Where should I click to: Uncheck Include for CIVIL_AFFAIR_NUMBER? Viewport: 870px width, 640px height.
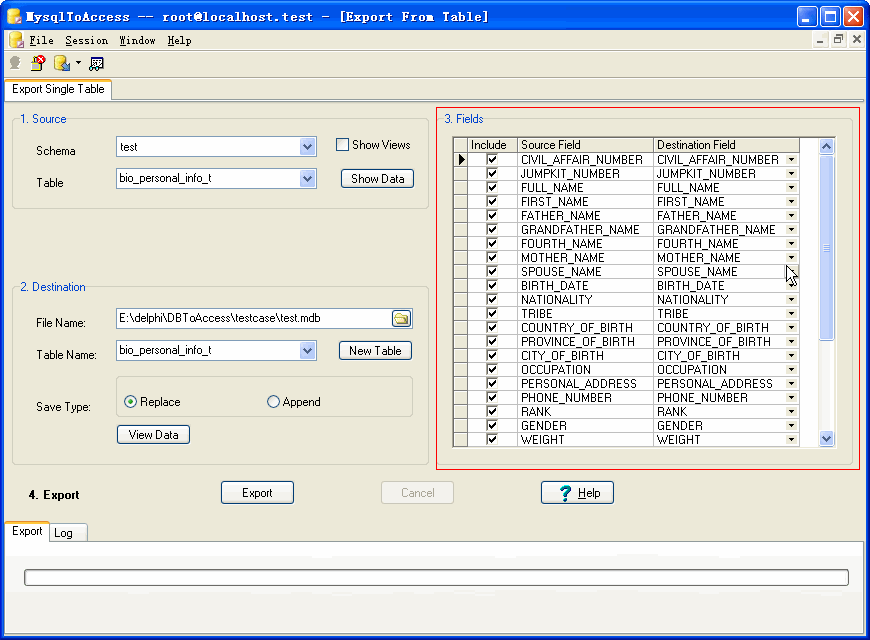click(x=492, y=159)
